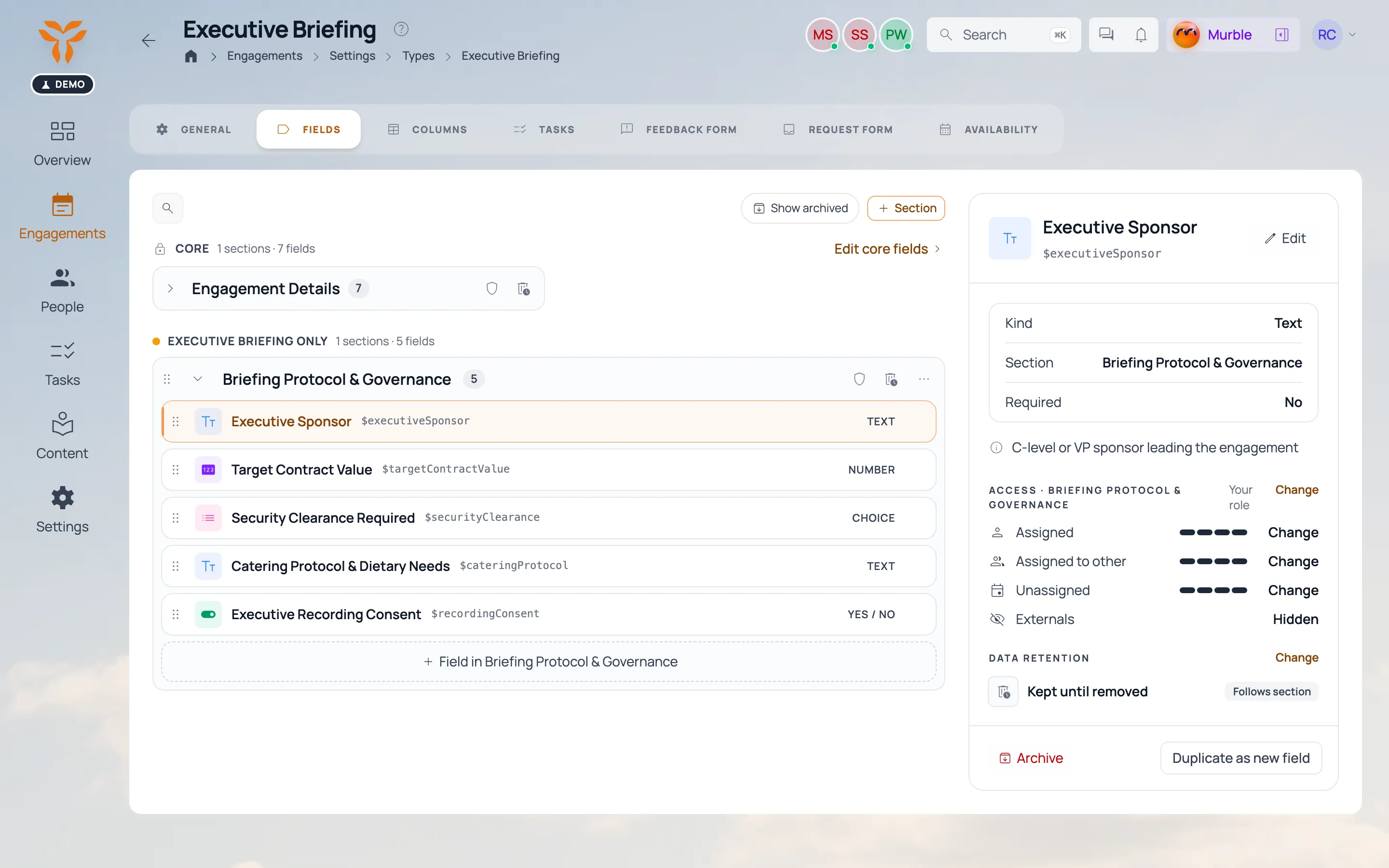The width and height of the screenshot is (1389, 868).
Task: Open the Availability tab
Action: pyautogui.click(x=988, y=129)
